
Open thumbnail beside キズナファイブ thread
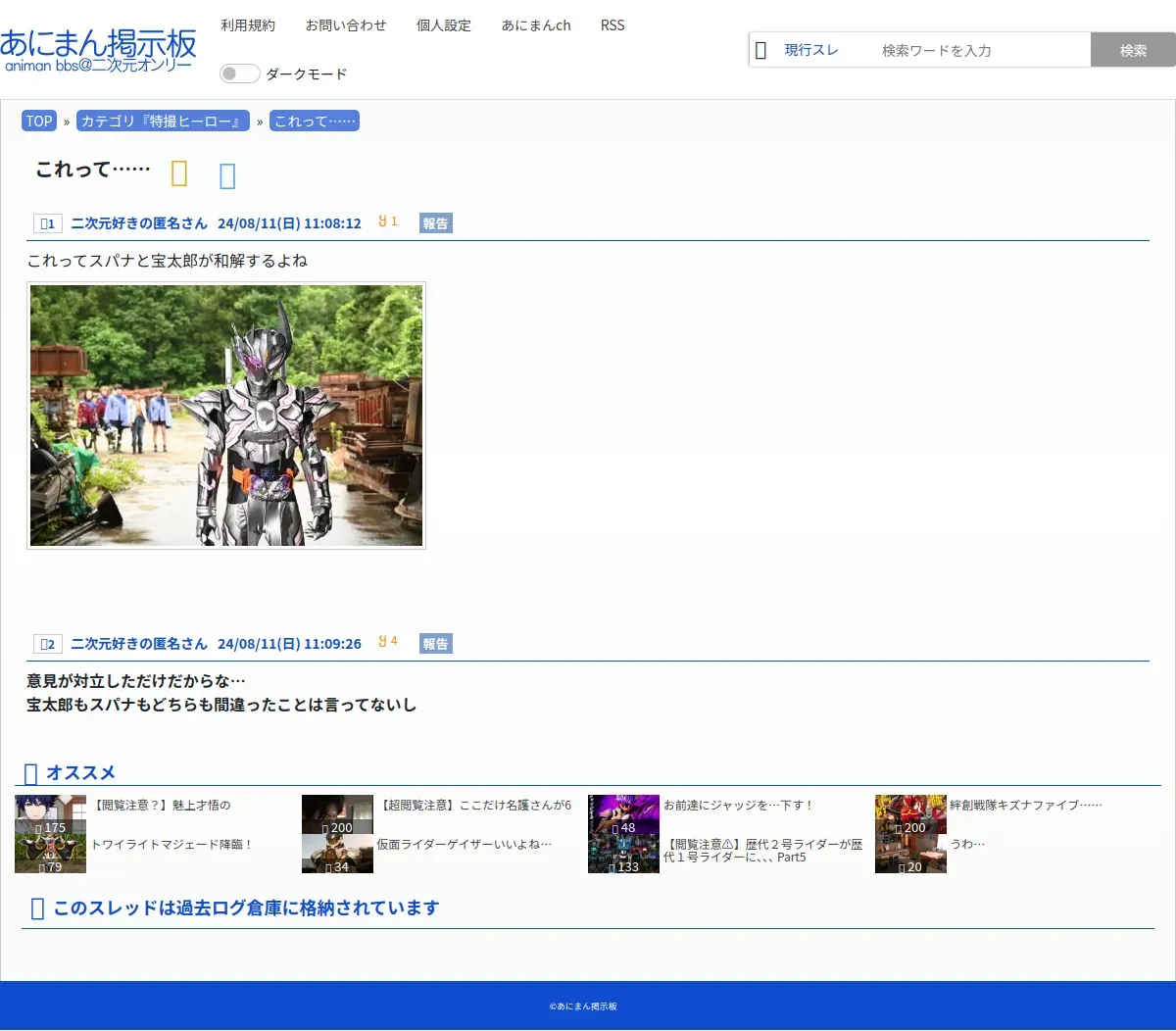click(910, 814)
